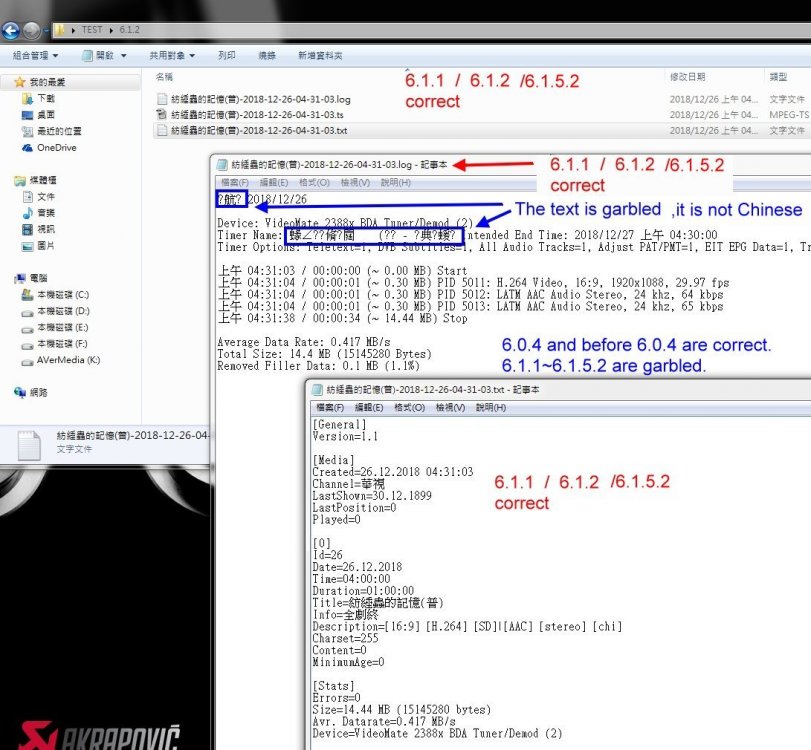Click the icon of the .ts video file
The width and height of the screenshot is (811, 750).
(x=162, y=114)
